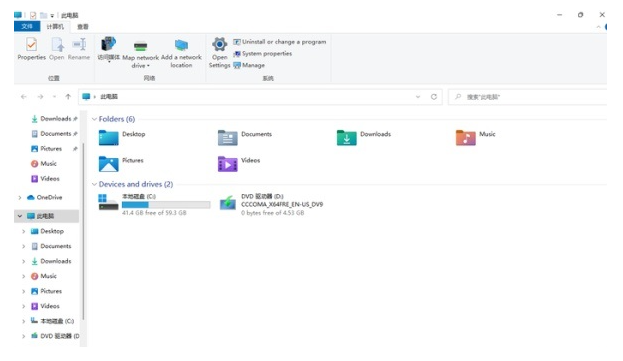Select the Downloads folder icon
623x361 pixels.
[x=346, y=138]
